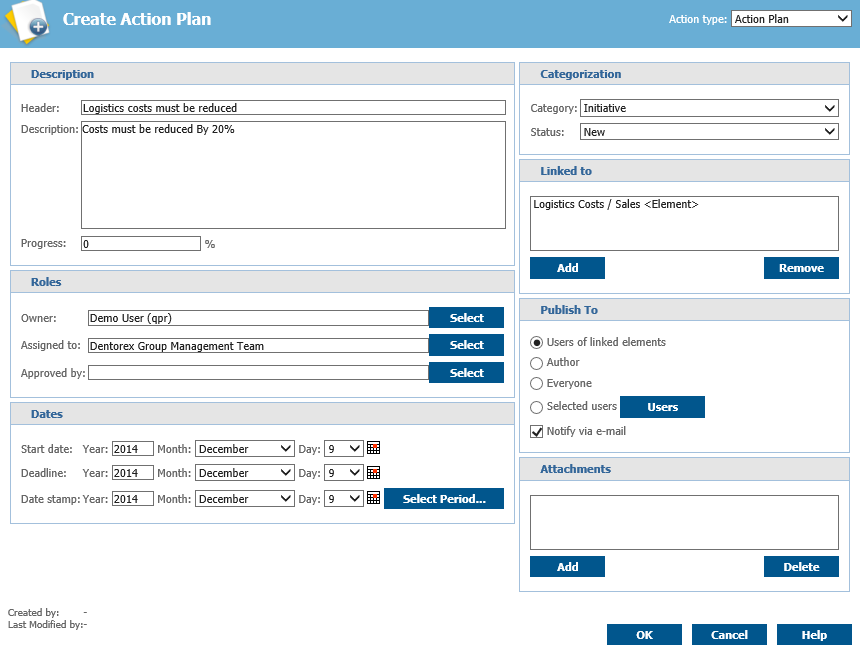Viewport: 860px width, 657px height.
Task: Add a link under Linked to
Action: point(567,268)
